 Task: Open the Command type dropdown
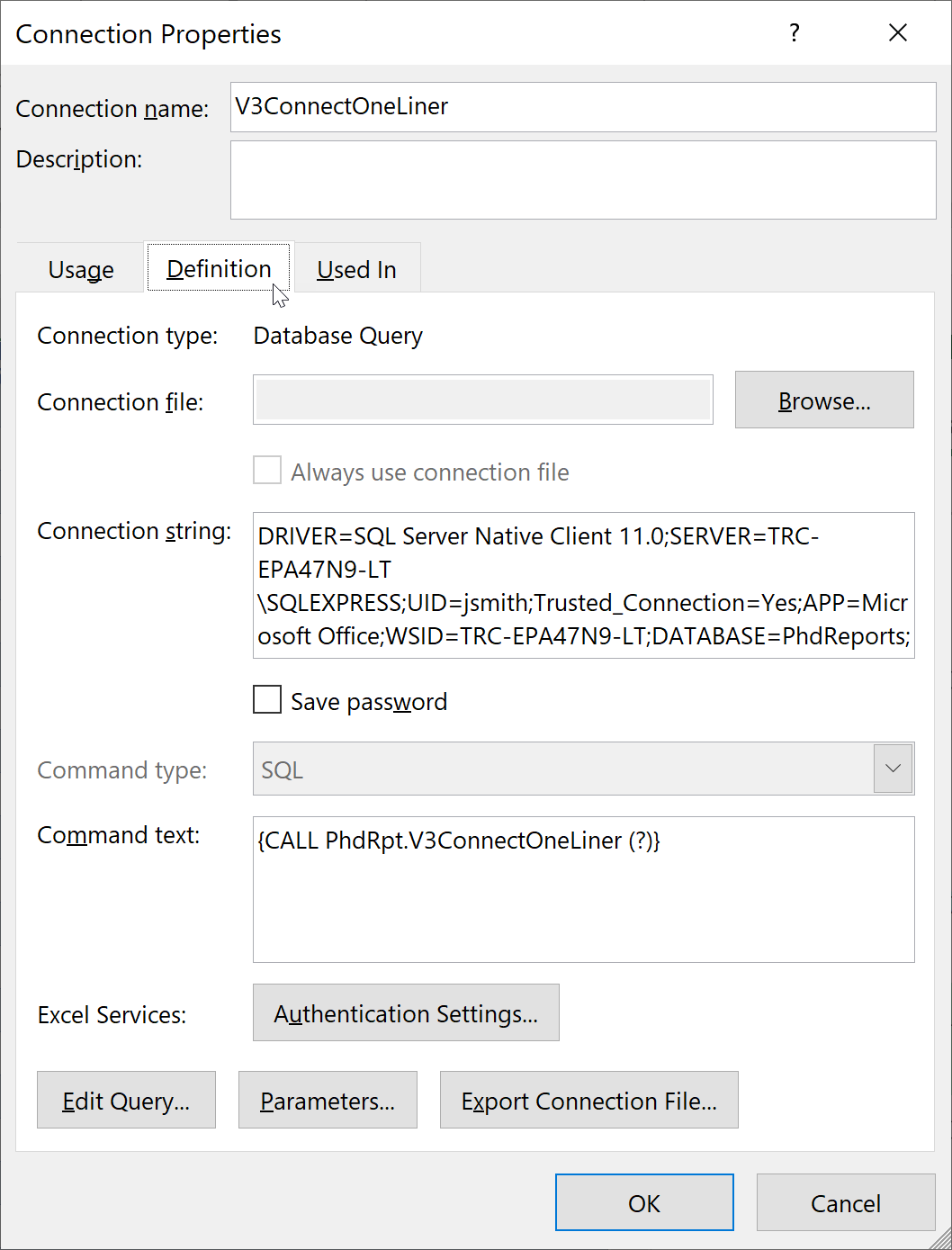[x=892, y=769]
